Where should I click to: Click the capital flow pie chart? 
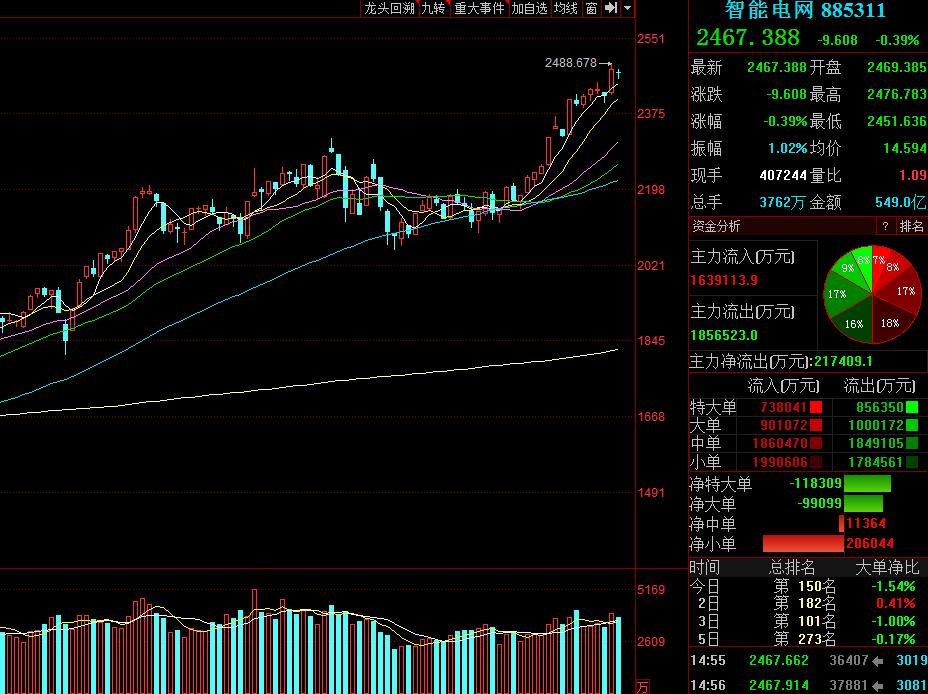(x=872, y=294)
